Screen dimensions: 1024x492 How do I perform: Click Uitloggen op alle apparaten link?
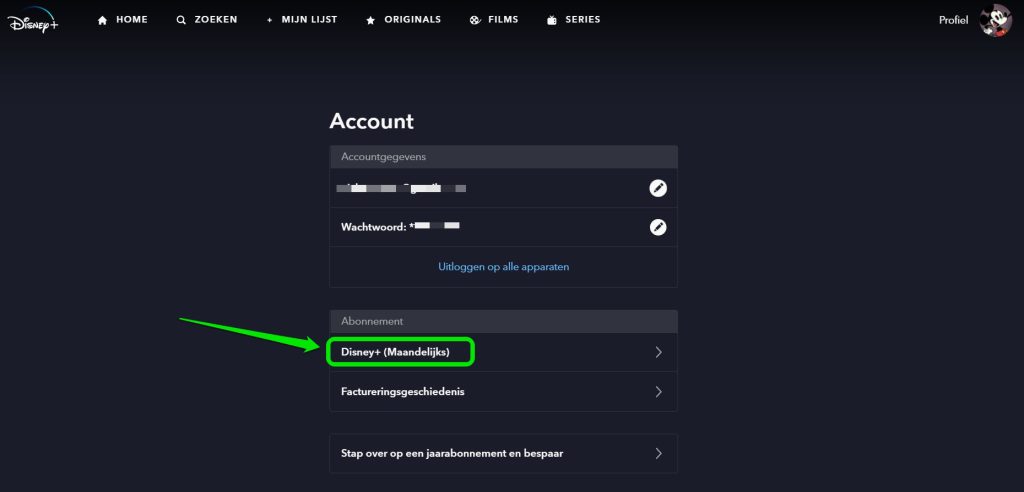pyautogui.click(x=504, y=267)
